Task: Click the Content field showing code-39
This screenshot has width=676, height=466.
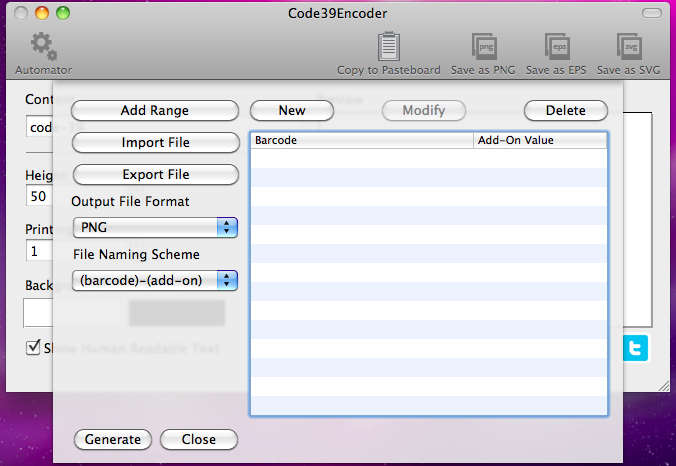Action: pos(40,127)
